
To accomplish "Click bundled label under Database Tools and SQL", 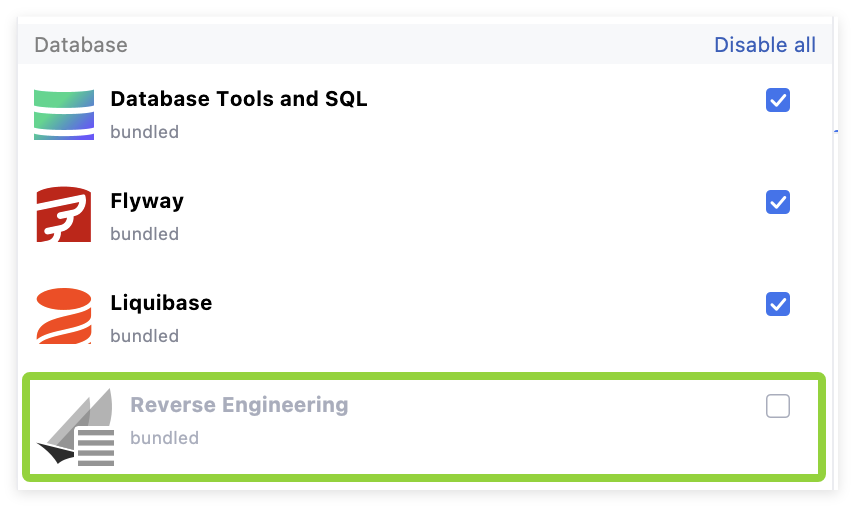I will click(144, 132).
